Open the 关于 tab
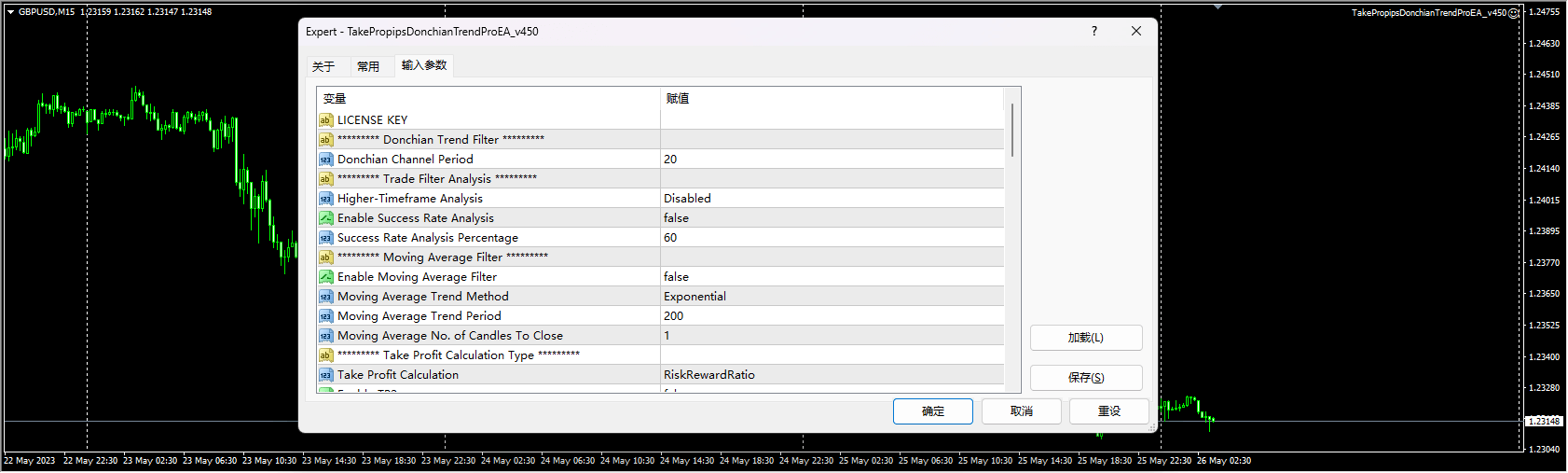1568x473 pixels. (x=323, y=66)
